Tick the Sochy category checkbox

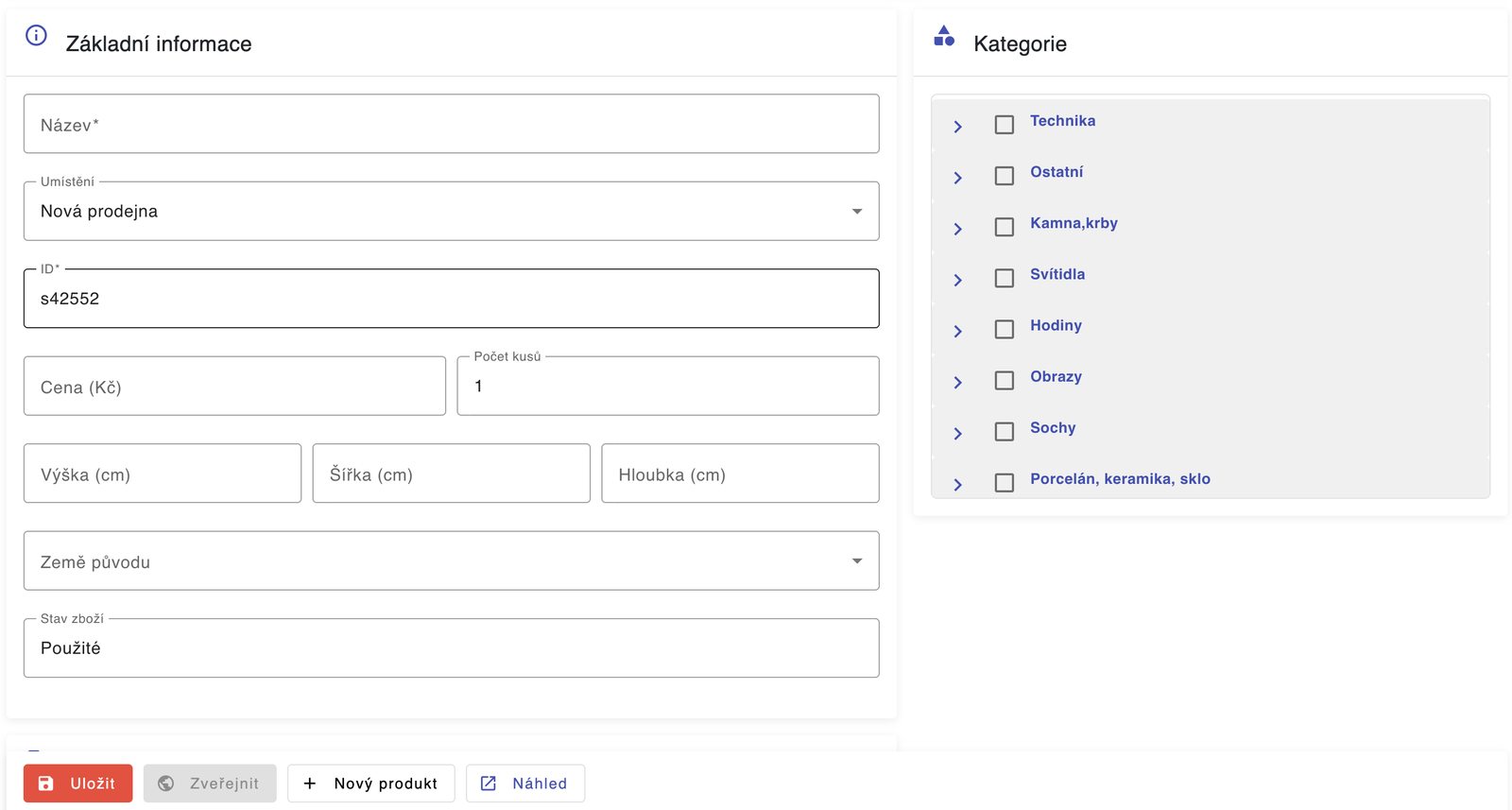pos(1005,431)
